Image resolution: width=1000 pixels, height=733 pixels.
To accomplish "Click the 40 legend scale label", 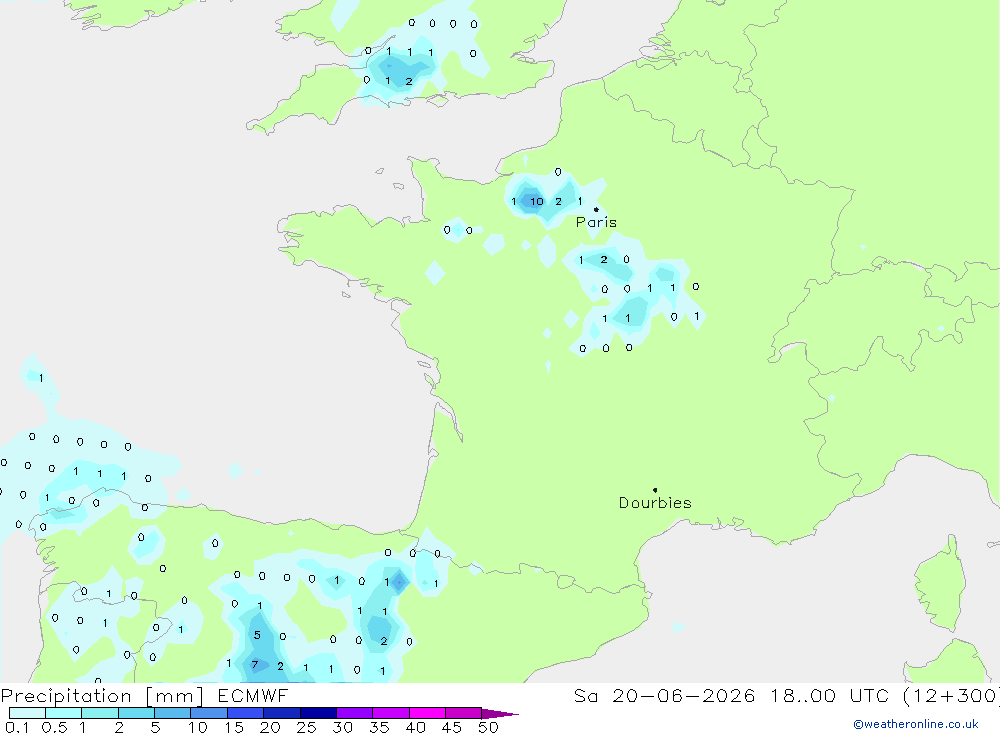I will (415, 727).
